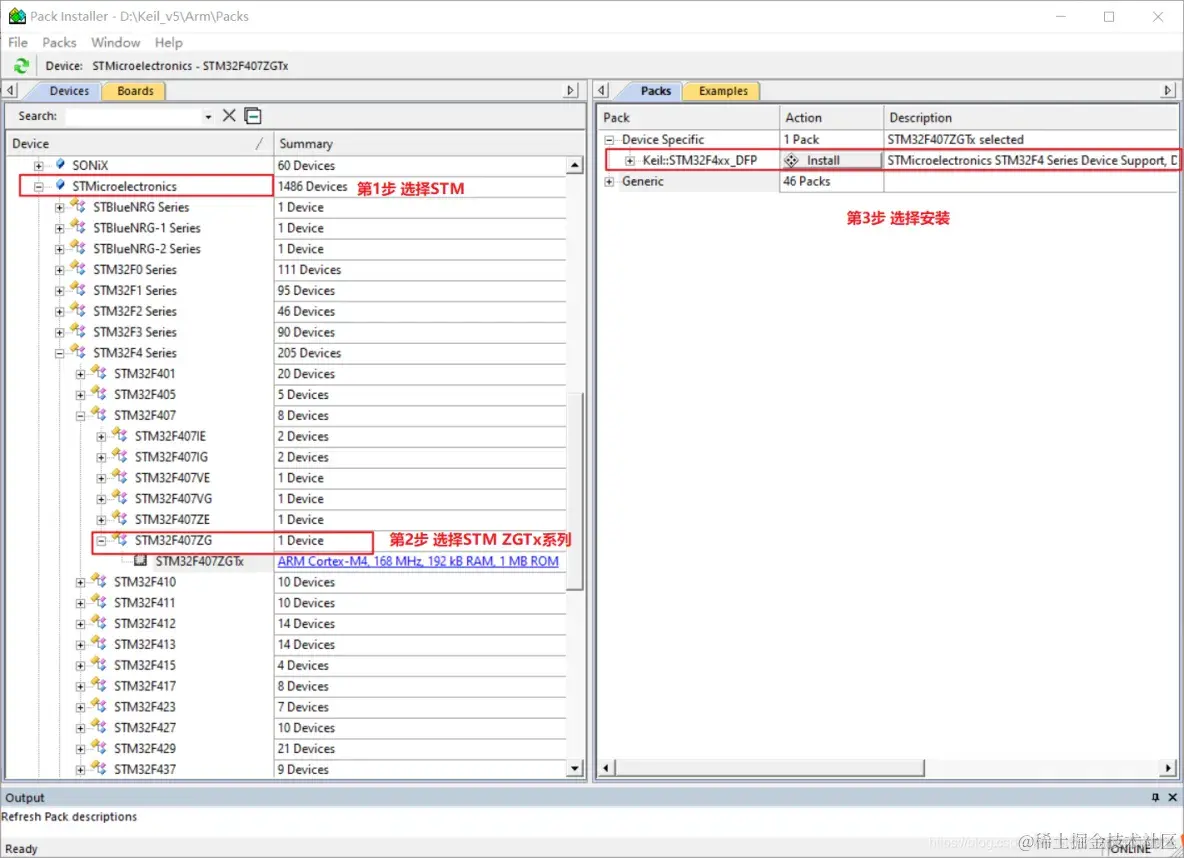Expand the STM32F3 Series node
The image size is (1184, 858).
tap(60, 332)
